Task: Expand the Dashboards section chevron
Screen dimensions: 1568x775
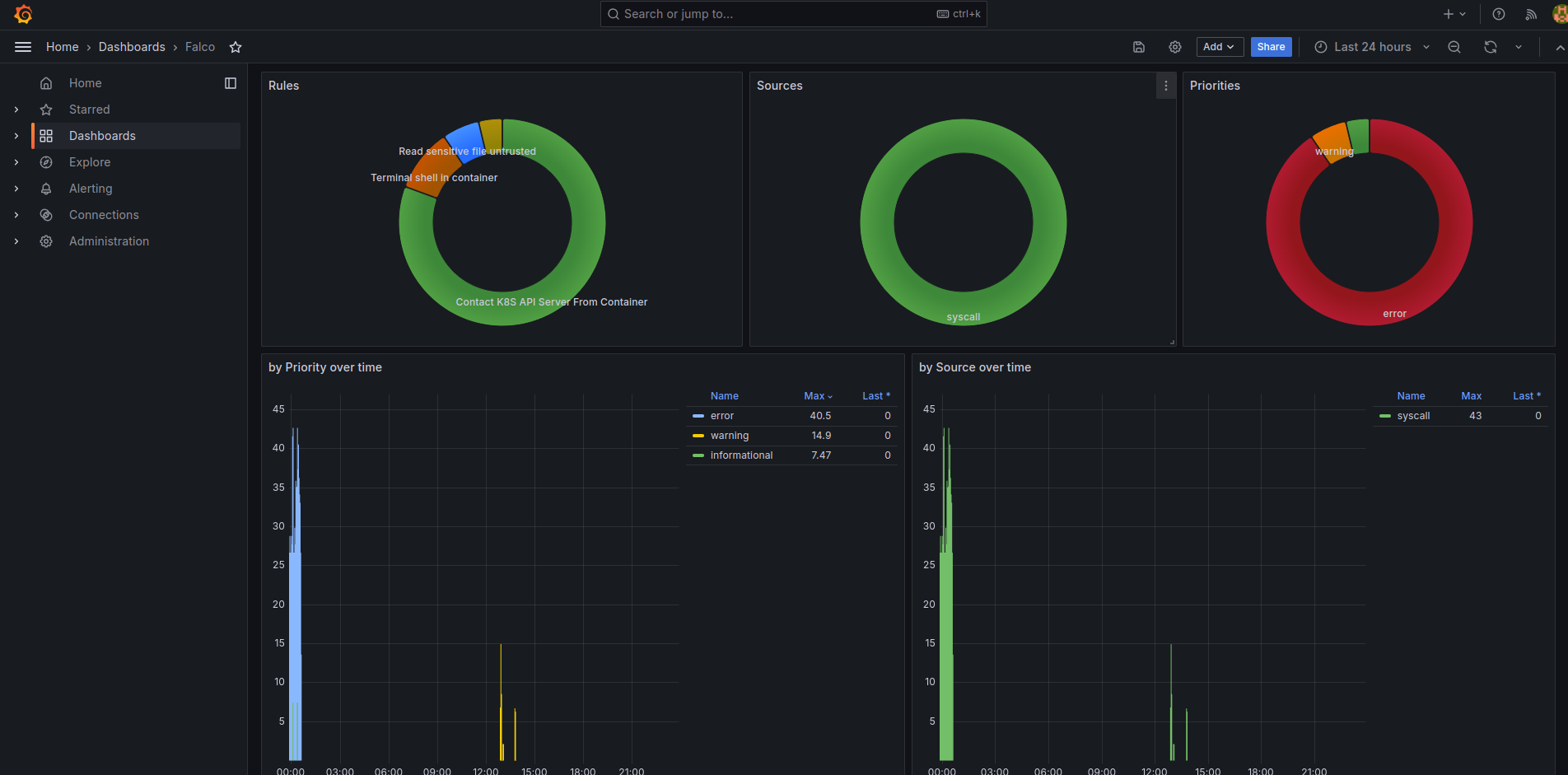Action: point(16,136)
